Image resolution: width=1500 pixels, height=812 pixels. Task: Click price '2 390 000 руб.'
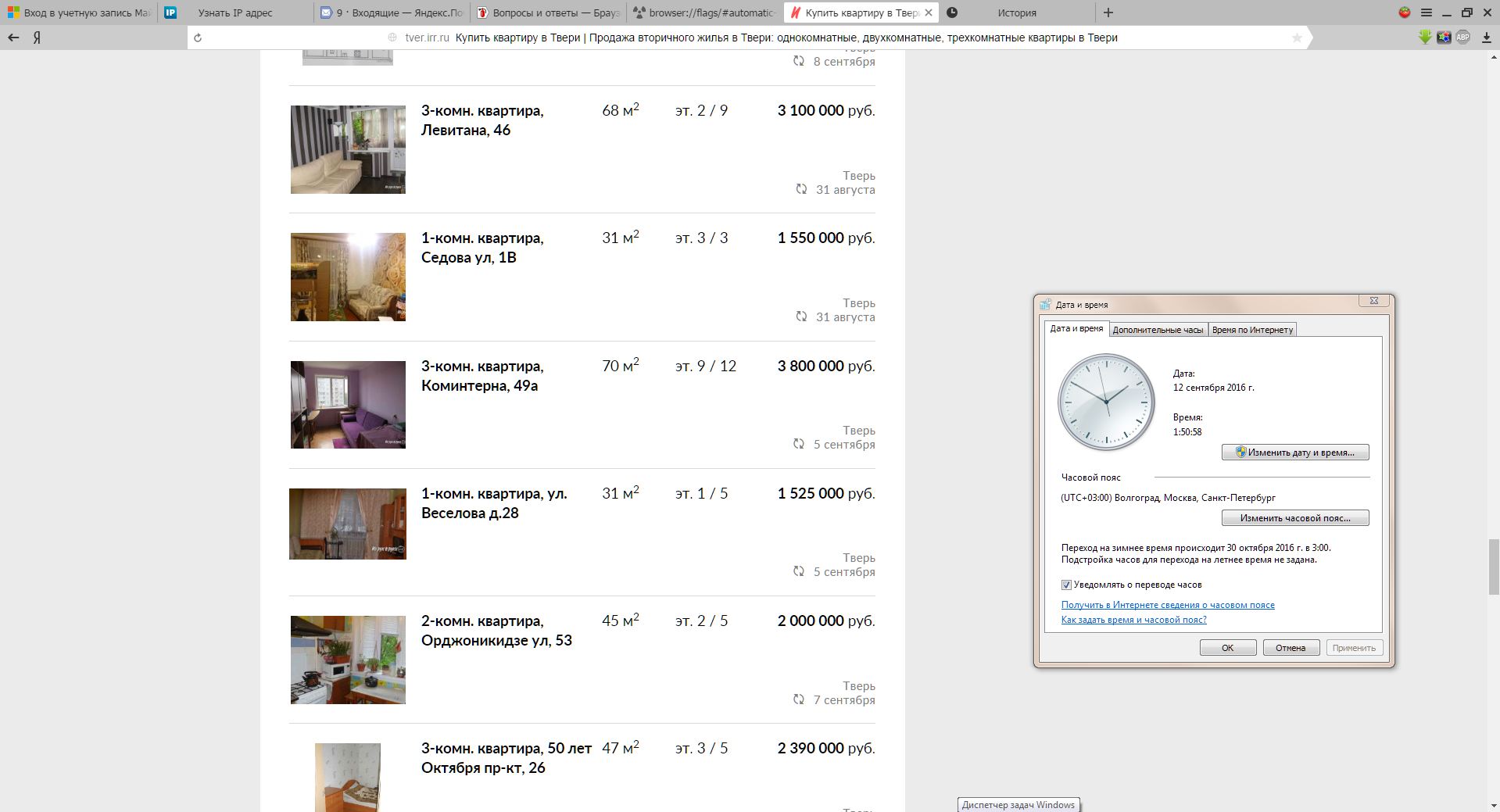click(x=826, y=749)
